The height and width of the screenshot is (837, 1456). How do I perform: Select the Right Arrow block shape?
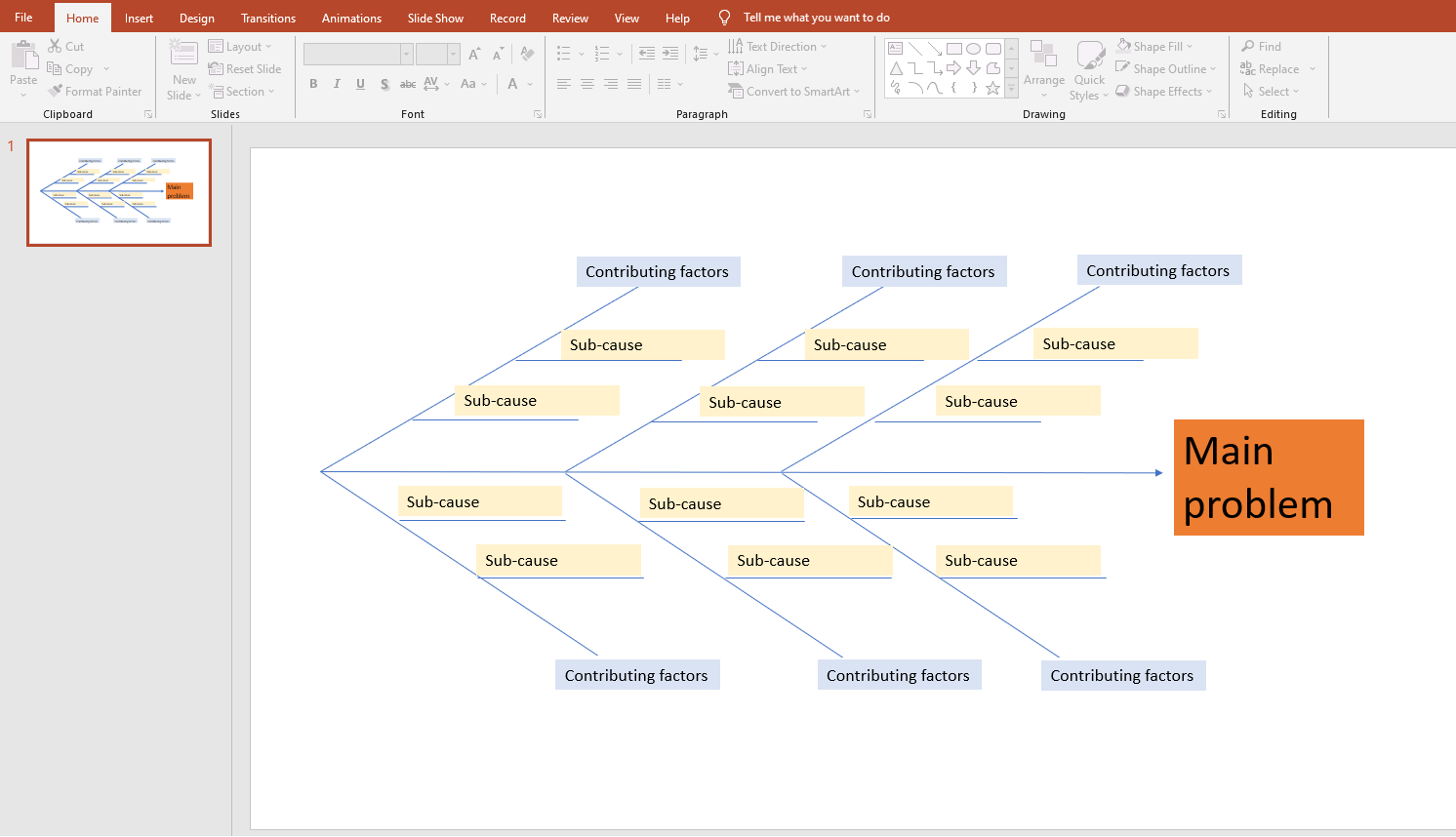tap(954, 68)
